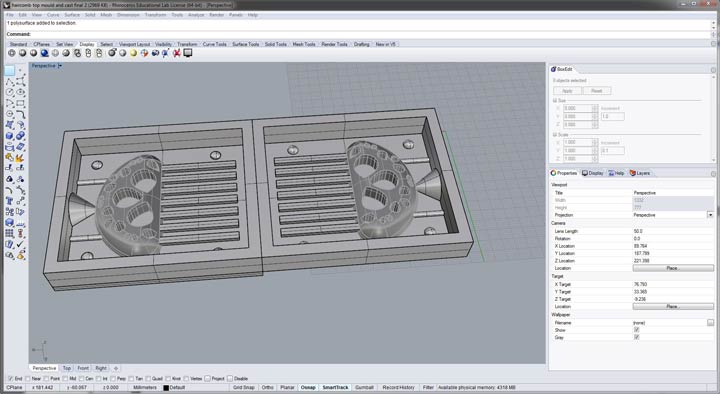Open the Analyze menu
The image size is (720, 394).
tap(196, 15)
